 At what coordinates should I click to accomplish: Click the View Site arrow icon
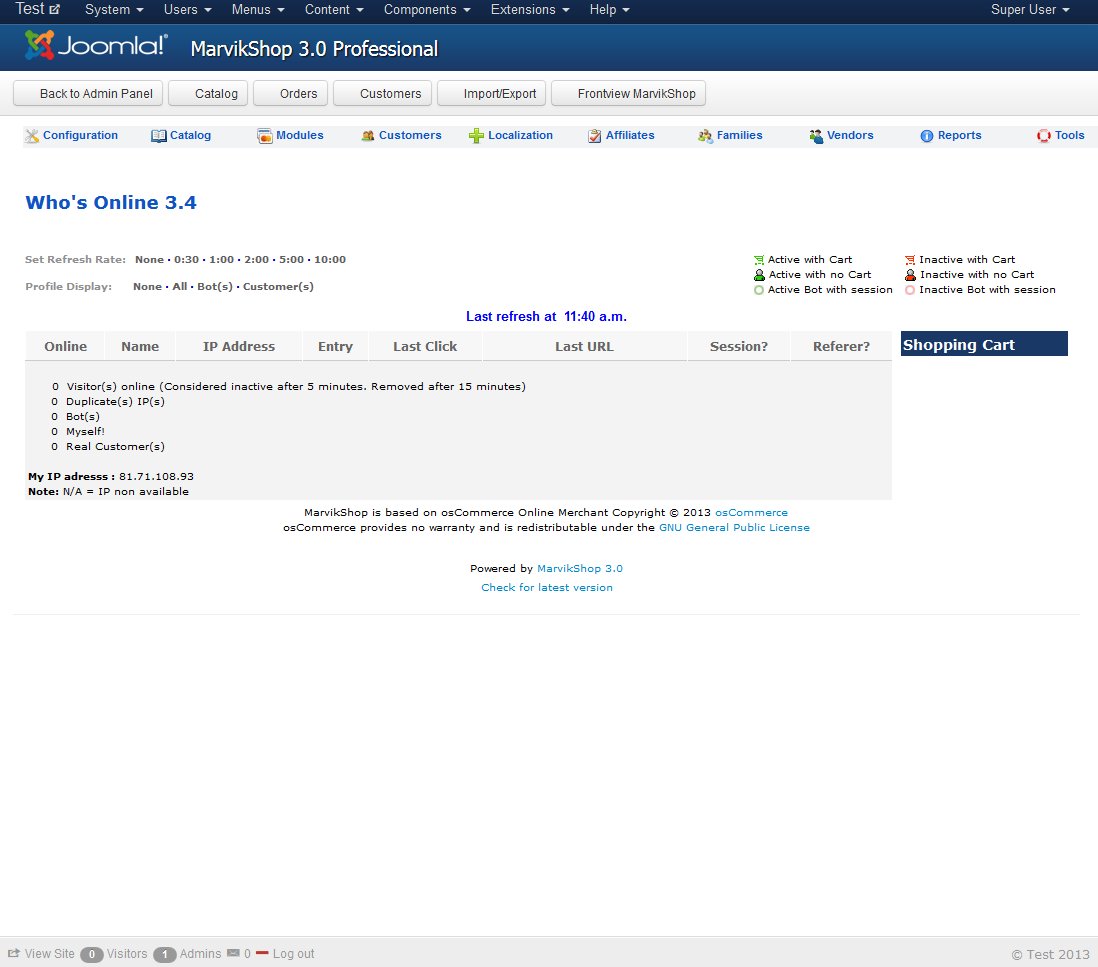click(13, 953)
